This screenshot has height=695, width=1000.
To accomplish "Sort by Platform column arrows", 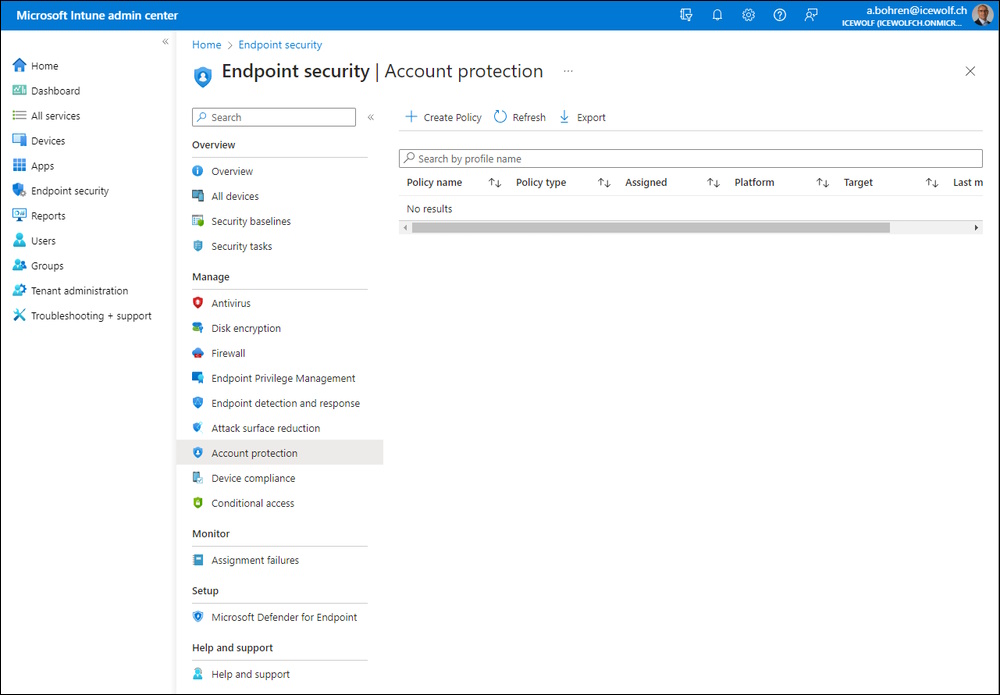I will [823, 183].
